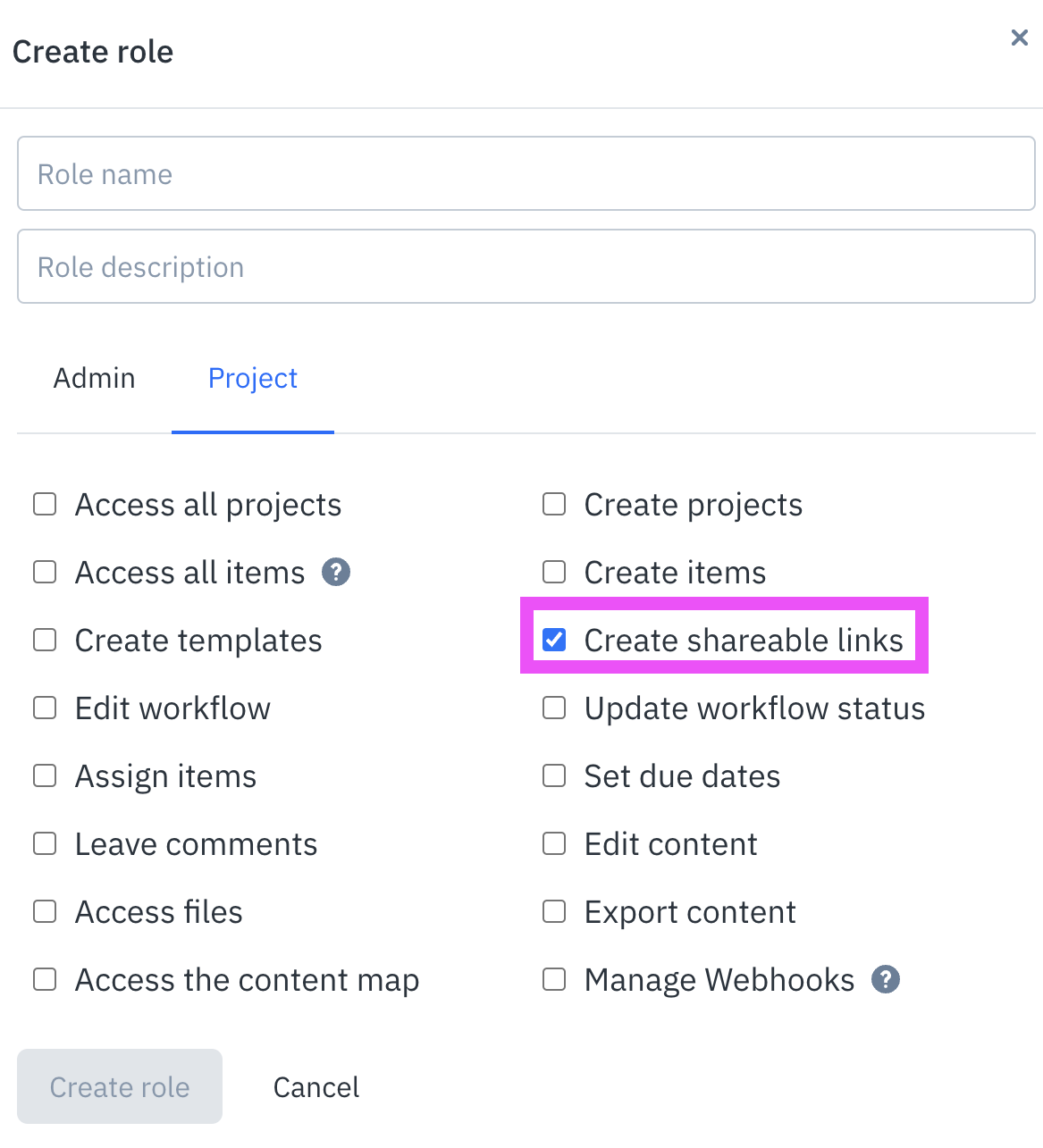Check the Edit workflow option
Image resolution: width=1043 pixels, height=1148 pixels.
point(45,708)
